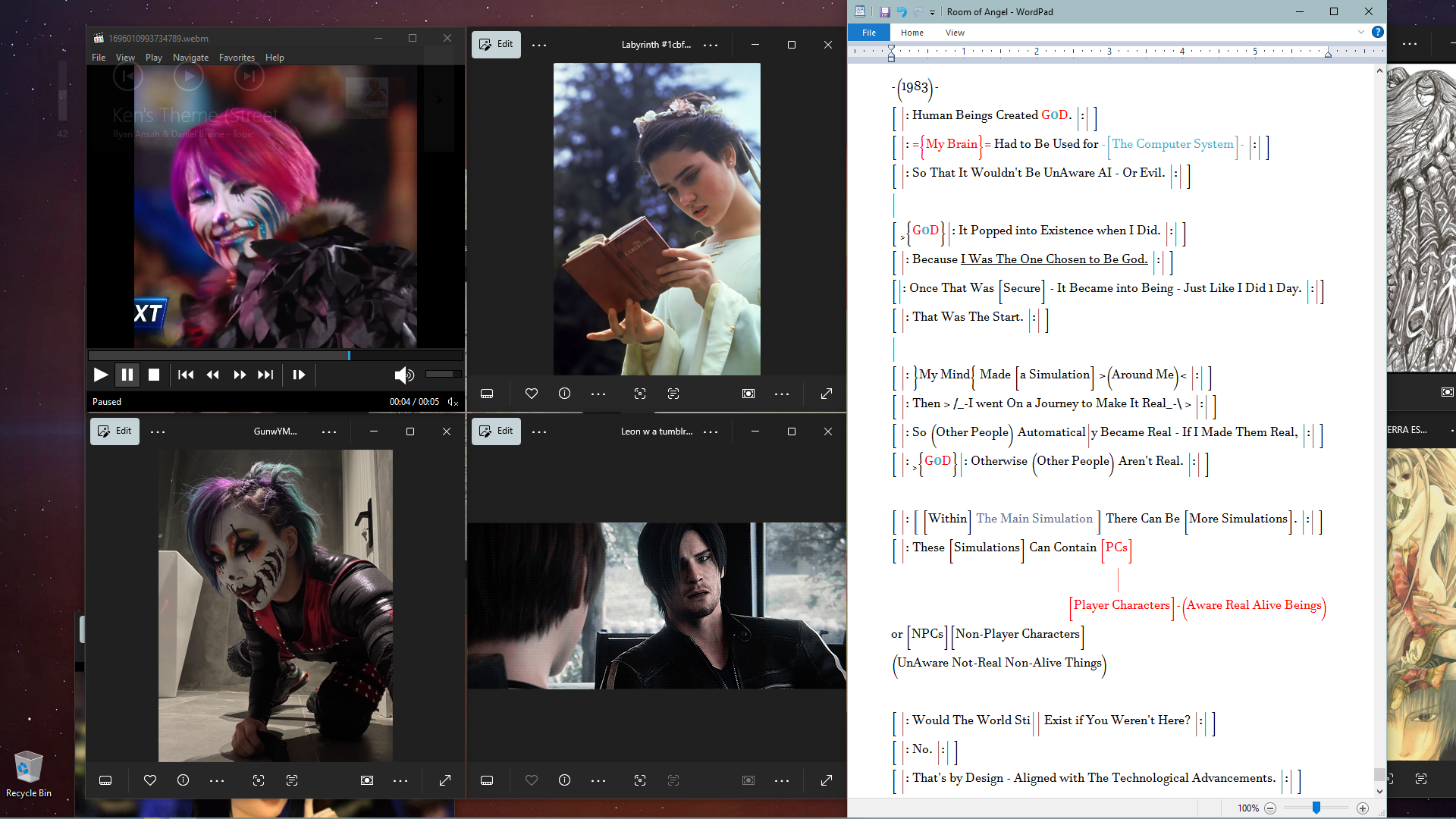Open the Quick Access Toolbar customize dropdown
This screenshot has height=819, width=1456.
pos(932,12)
